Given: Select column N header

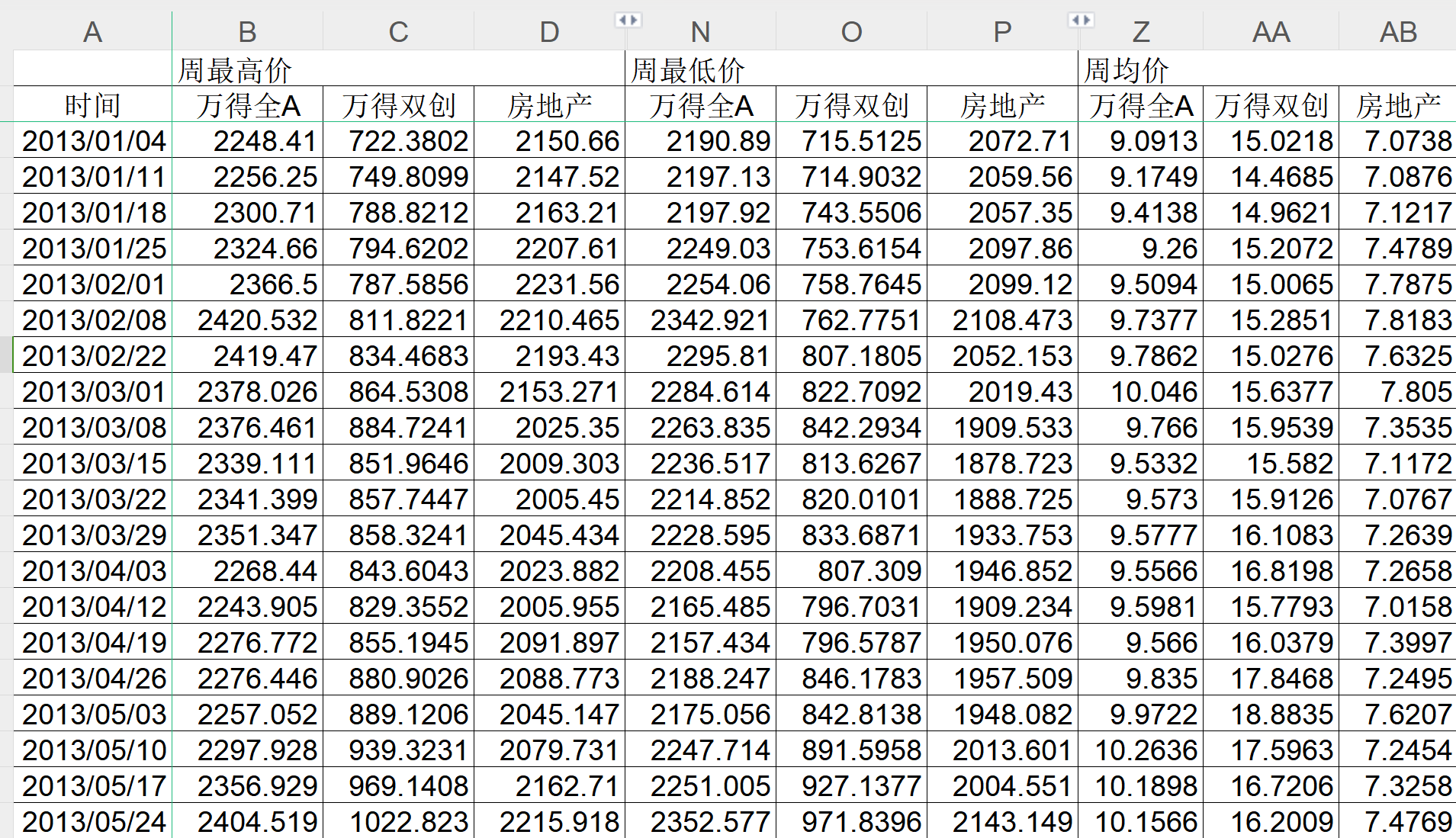Looking at the screenshot, I should click(x=700, y=32).
